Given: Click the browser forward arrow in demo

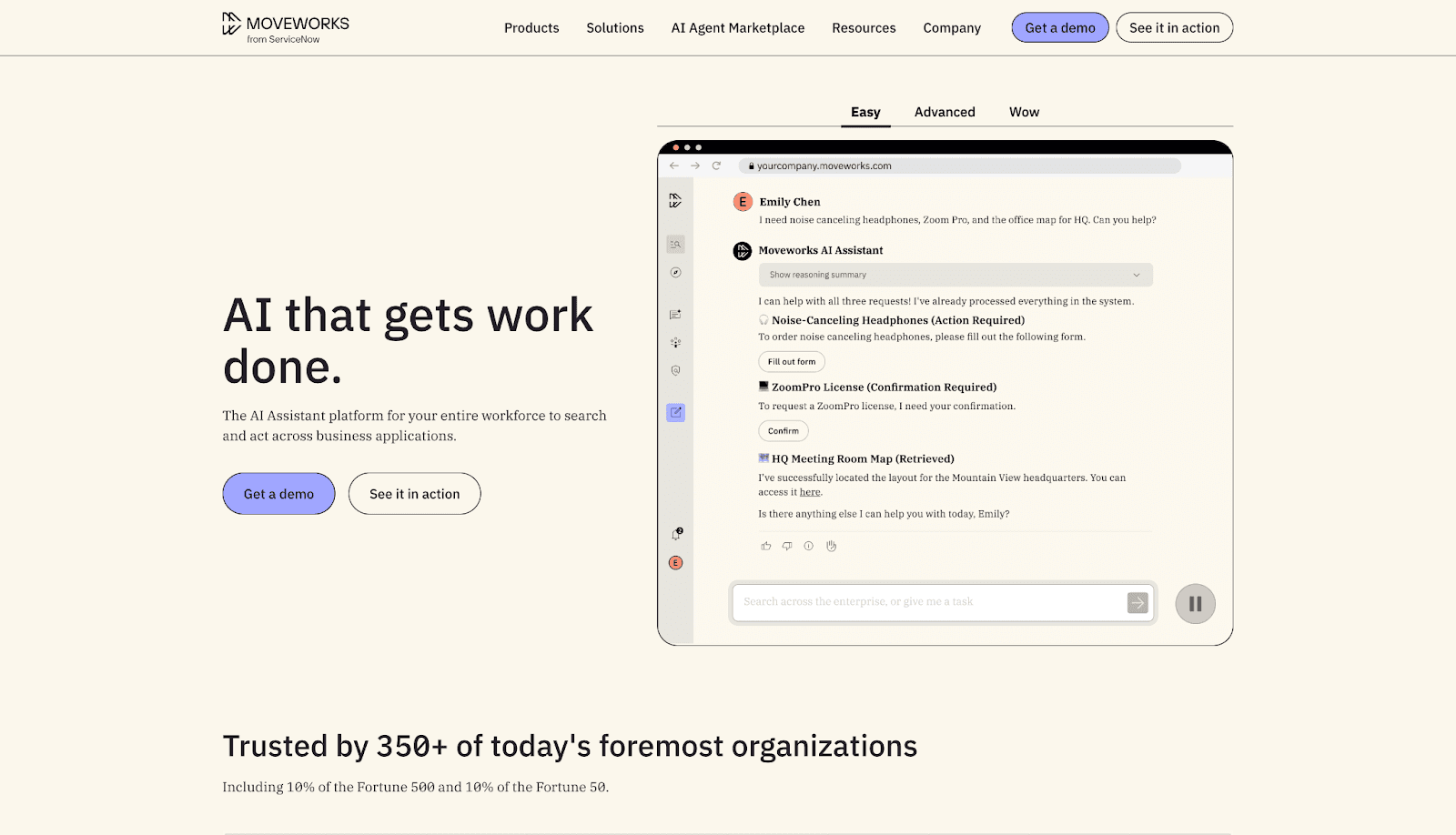Looking at the screenshot, I should point(695,166).
